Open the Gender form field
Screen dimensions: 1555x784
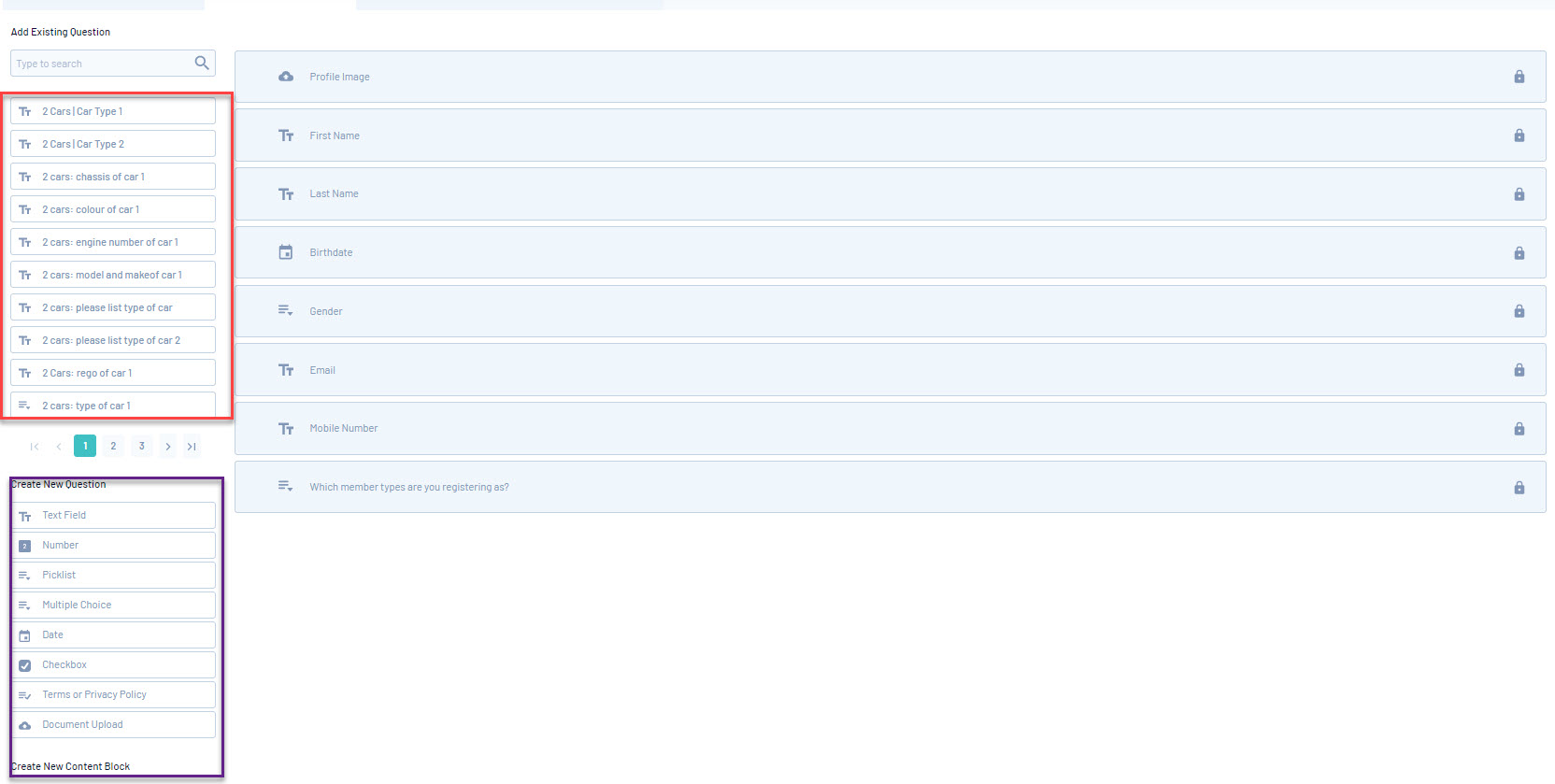890,311
